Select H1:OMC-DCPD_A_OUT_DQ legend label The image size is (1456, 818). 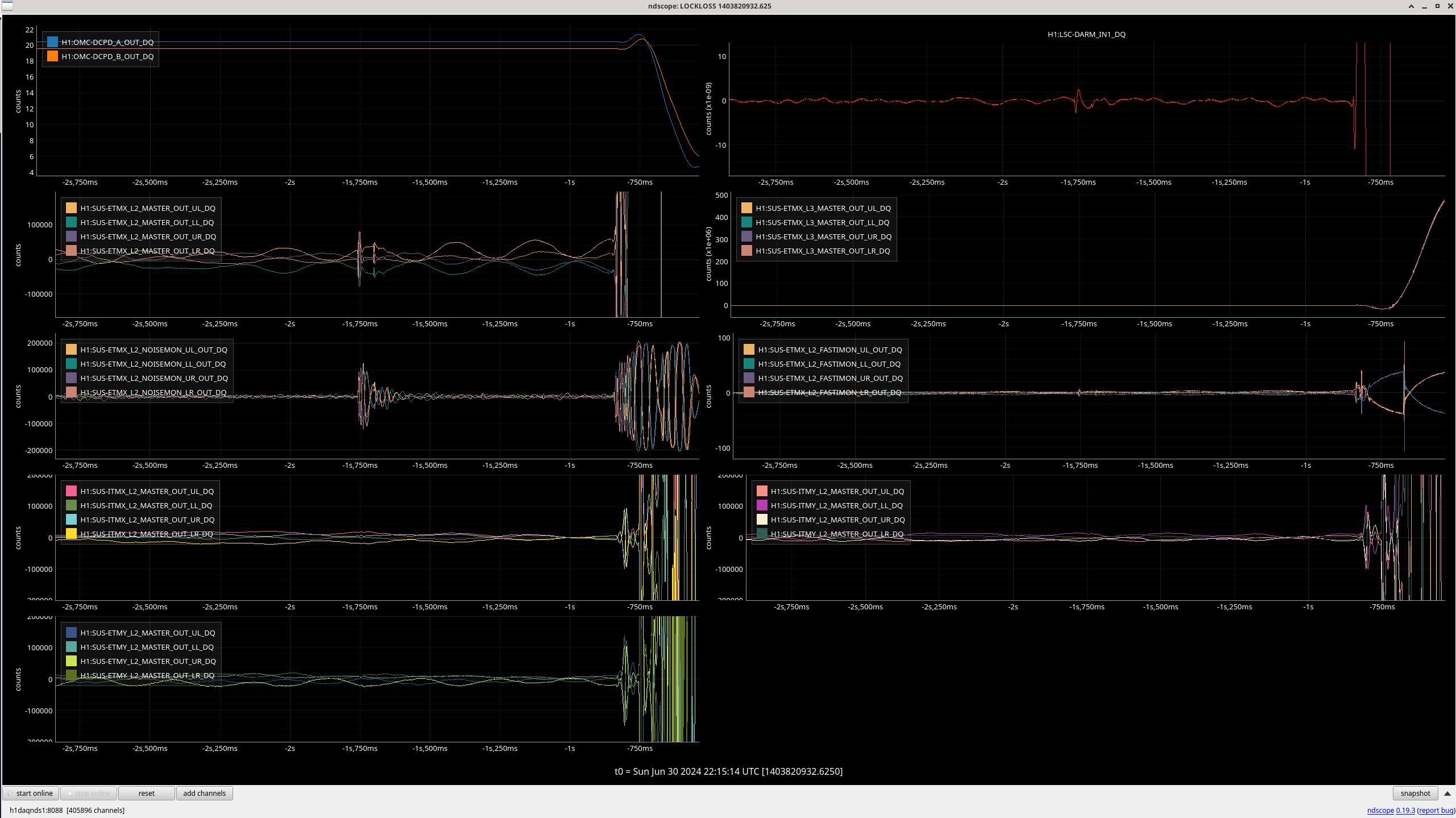coord(107,42)
